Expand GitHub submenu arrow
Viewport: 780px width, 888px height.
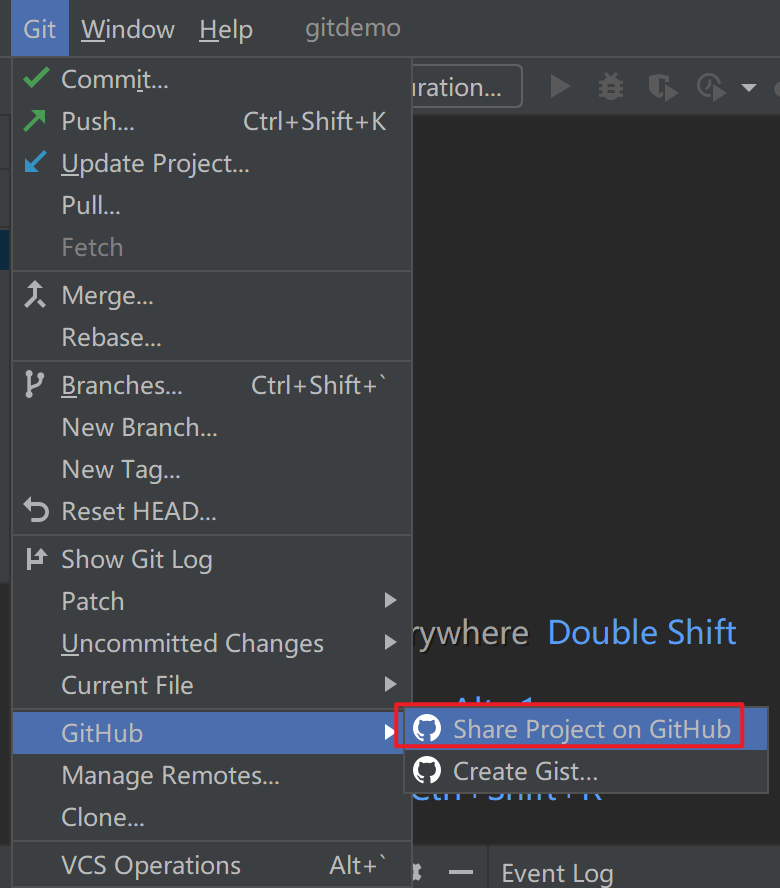[389, 732]
